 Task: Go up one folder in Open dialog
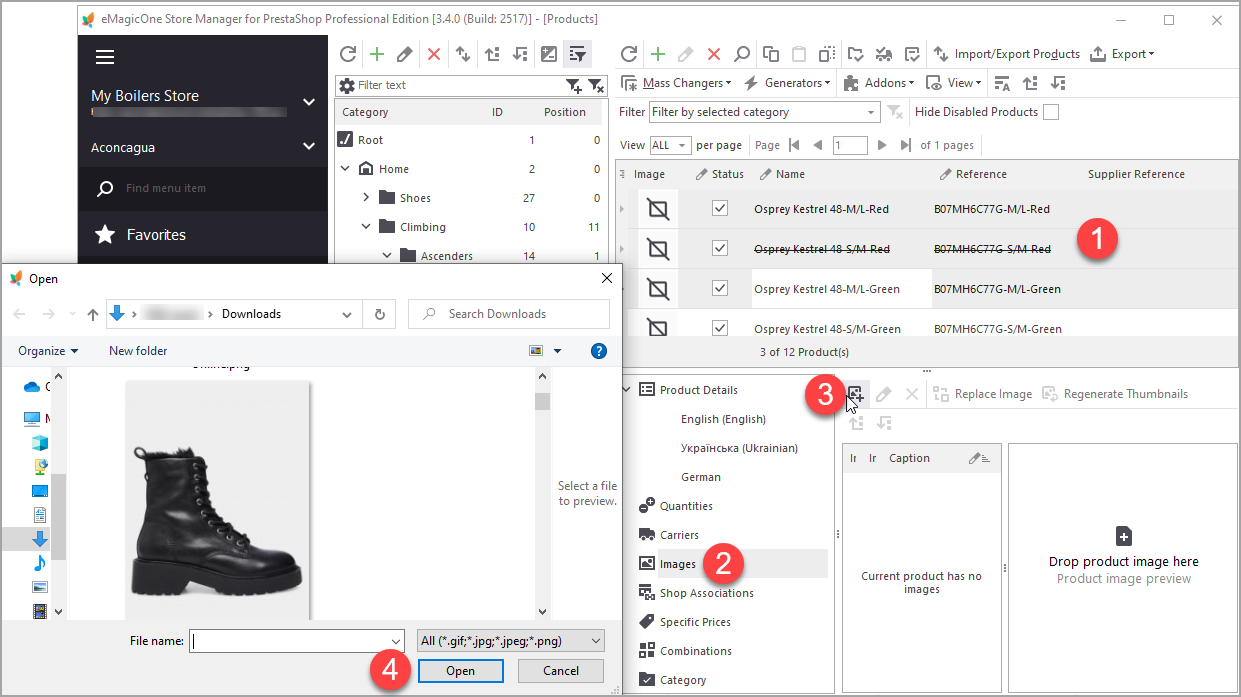pos(93,314)
